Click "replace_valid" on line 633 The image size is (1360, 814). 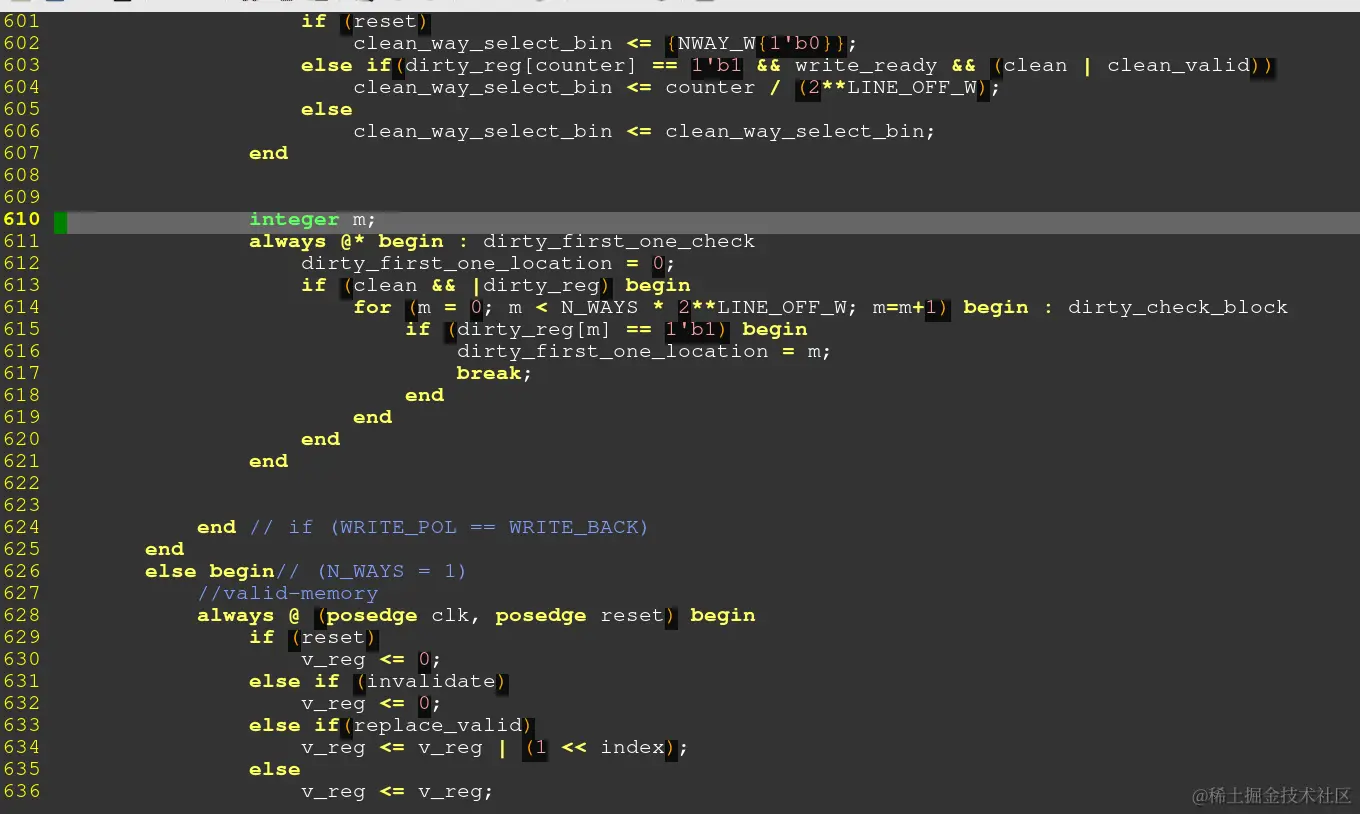pos(437,726)
